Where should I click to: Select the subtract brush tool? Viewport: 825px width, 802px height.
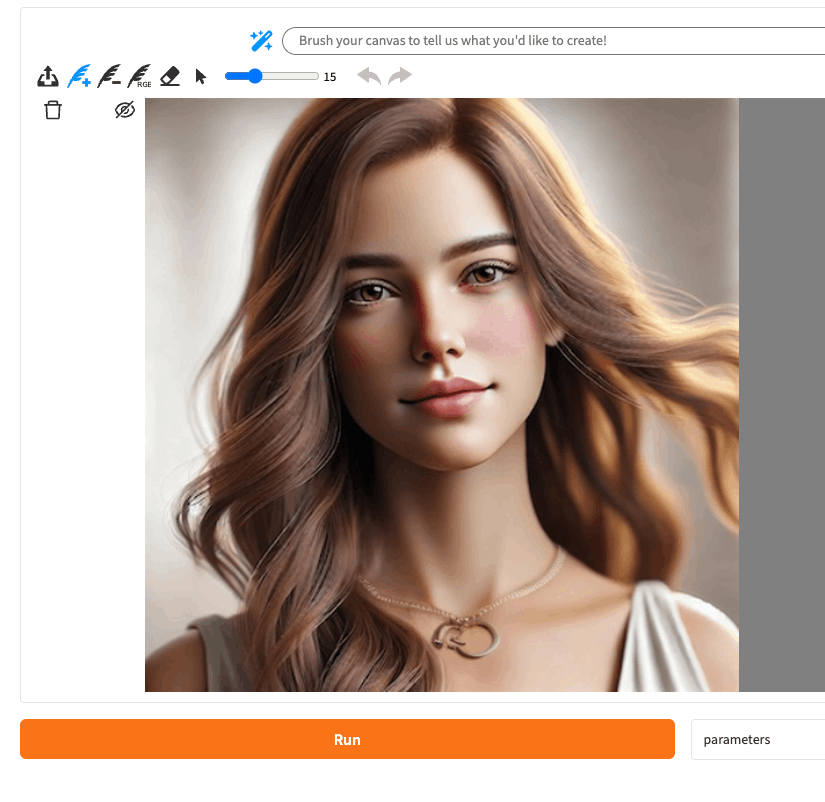pos(109,76)
